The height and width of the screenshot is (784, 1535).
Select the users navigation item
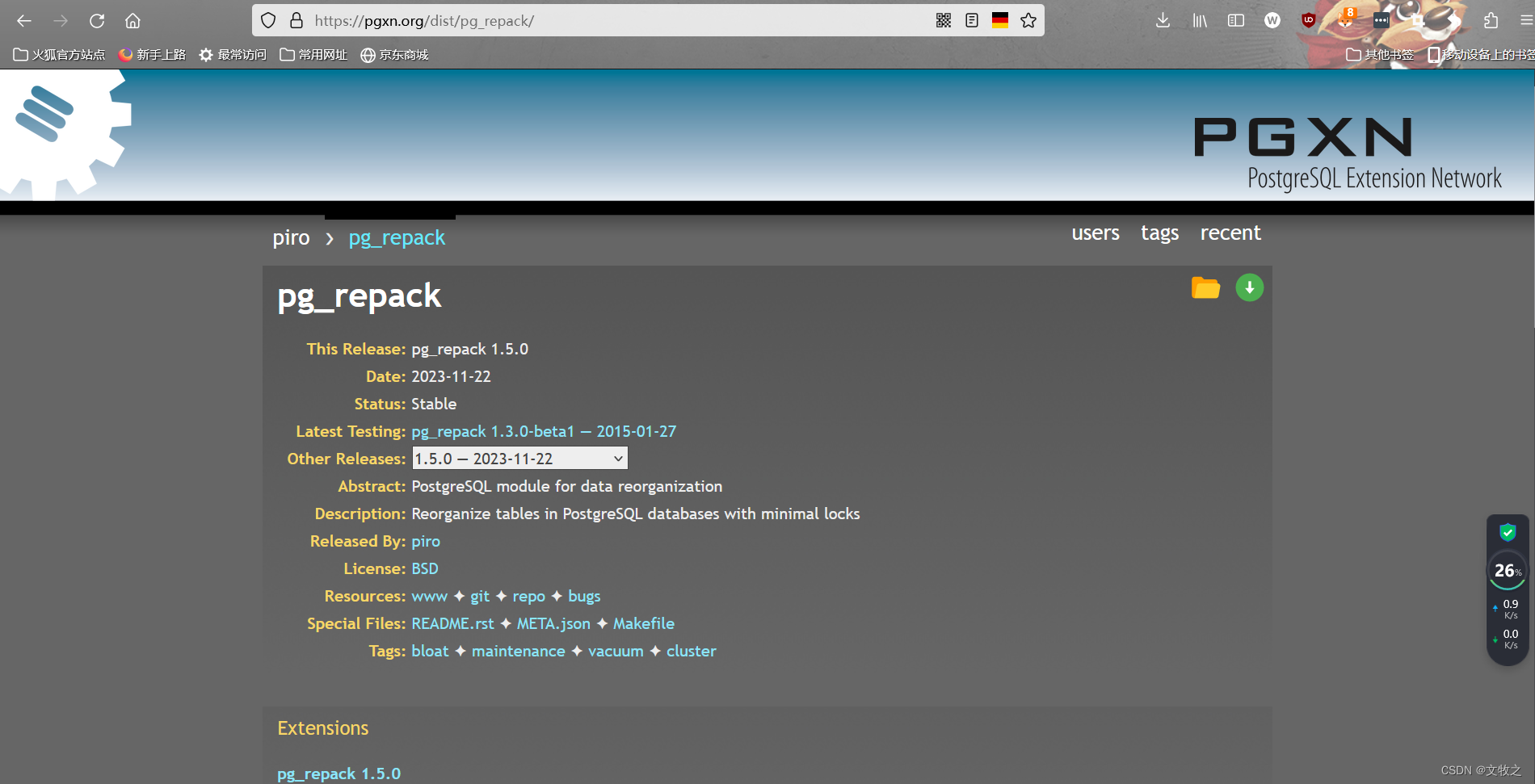[x=1095, y=233]
